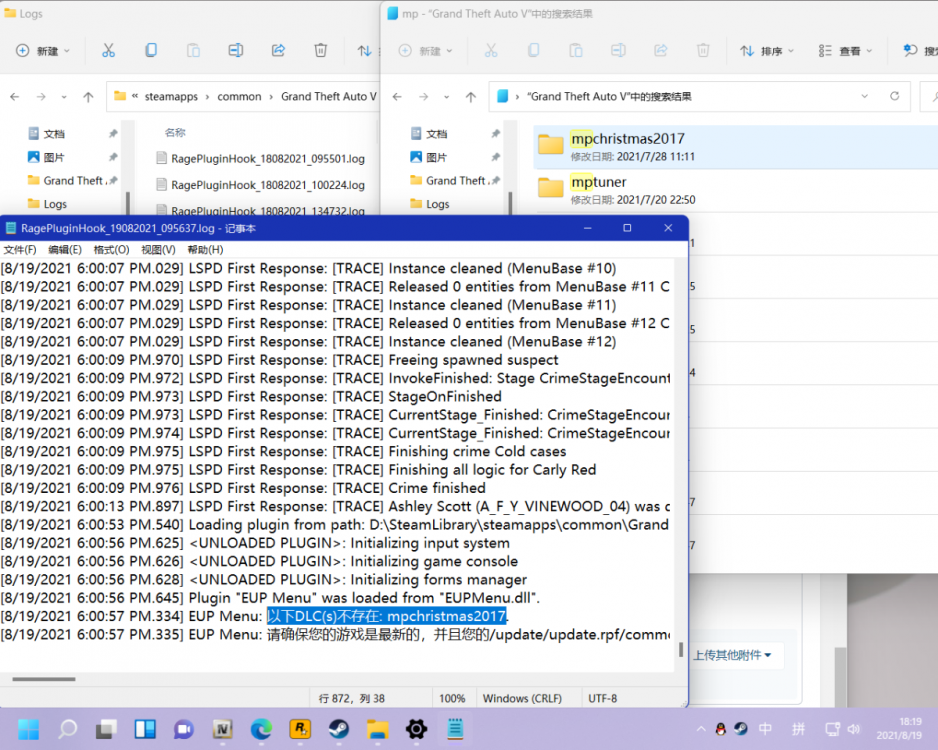
Task: Show hidden tray icons chevron
Action: click(701, 729)
